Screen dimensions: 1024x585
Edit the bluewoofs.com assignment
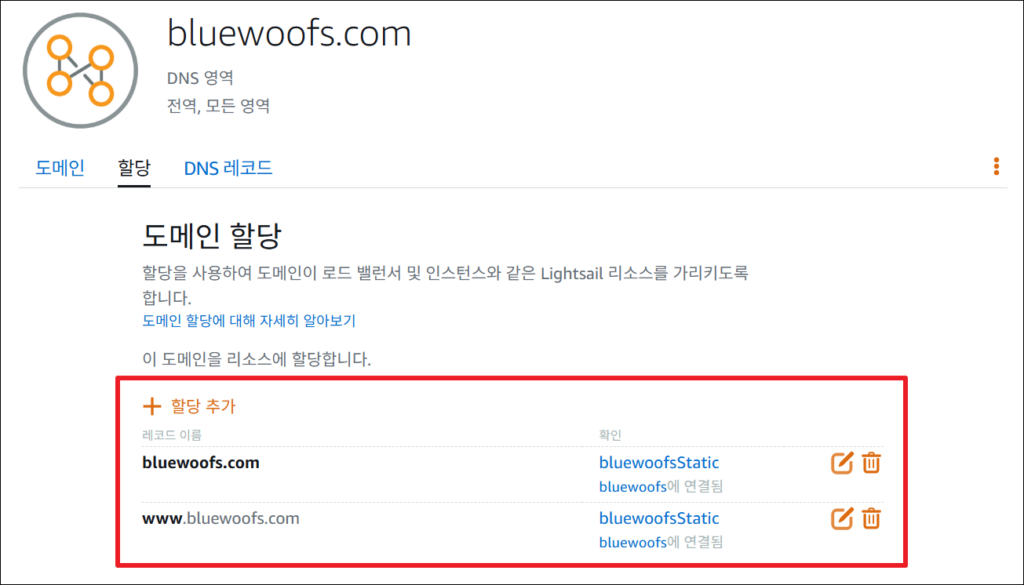pyautogui.click(x=842, y=463)
